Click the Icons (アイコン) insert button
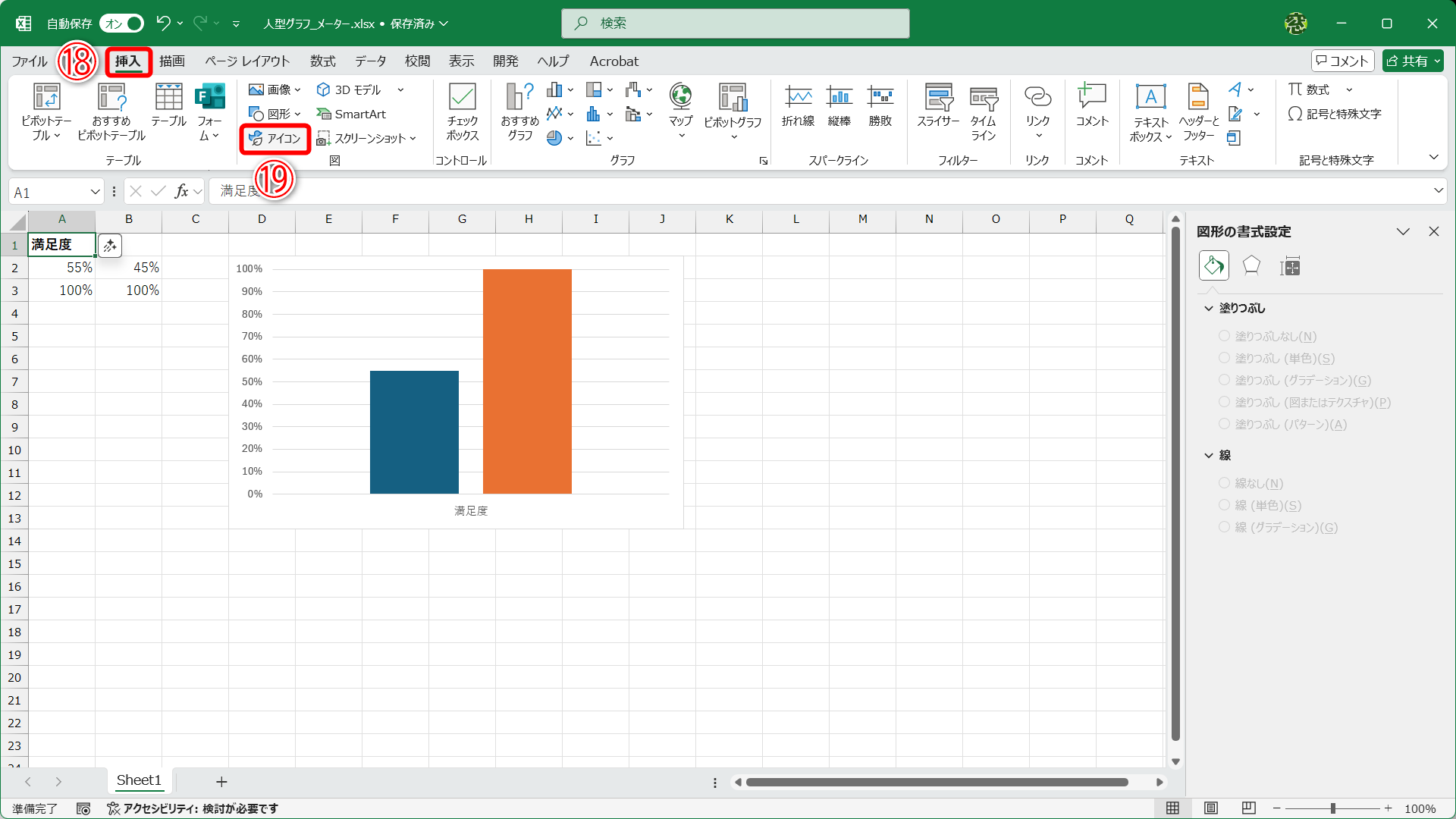The width and height of the screenshot is (1456, 819). 275,139
